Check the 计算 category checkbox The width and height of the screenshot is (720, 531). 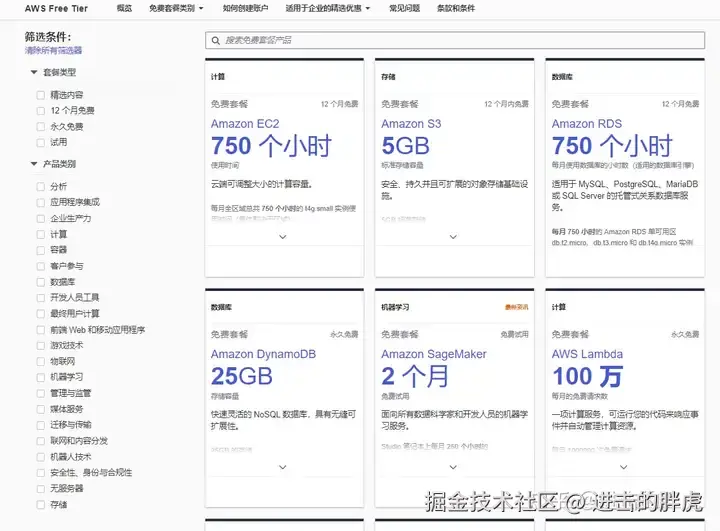click(x=41, y=234)
